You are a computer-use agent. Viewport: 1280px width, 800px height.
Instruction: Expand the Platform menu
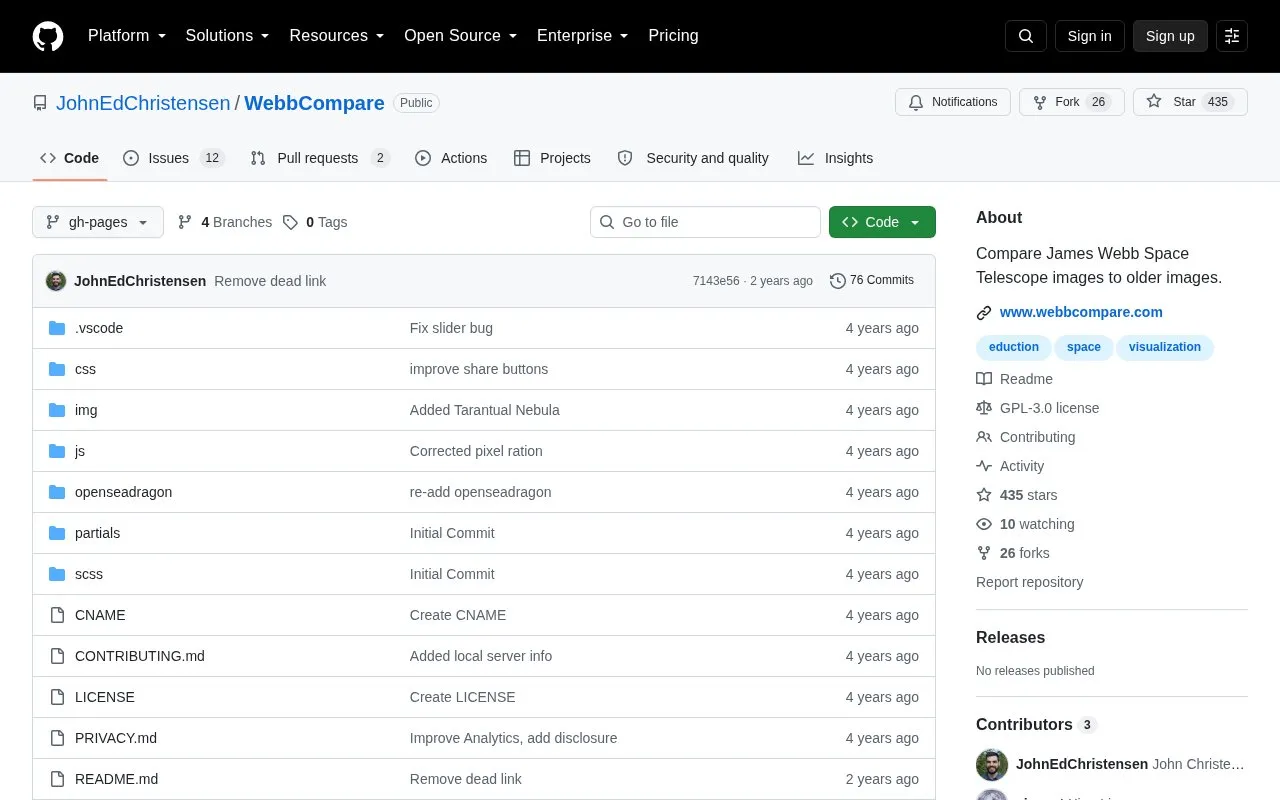coord(127,36)
